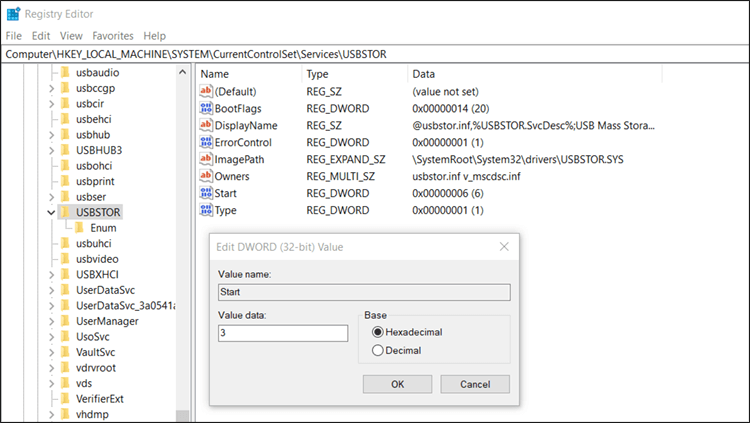Expand the UserManager tree node
The width and height of the screenshot is (750, 423).
(51, 321)
